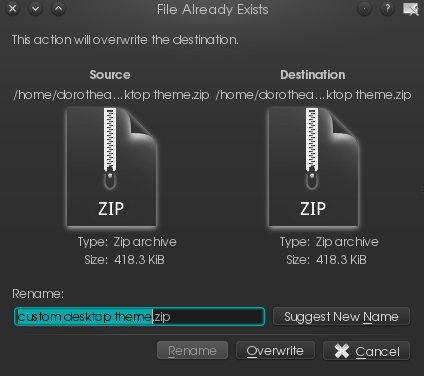424x376 pixels.
Task: Maximize dialog with the up chevron button
Action: pos(58,9)
